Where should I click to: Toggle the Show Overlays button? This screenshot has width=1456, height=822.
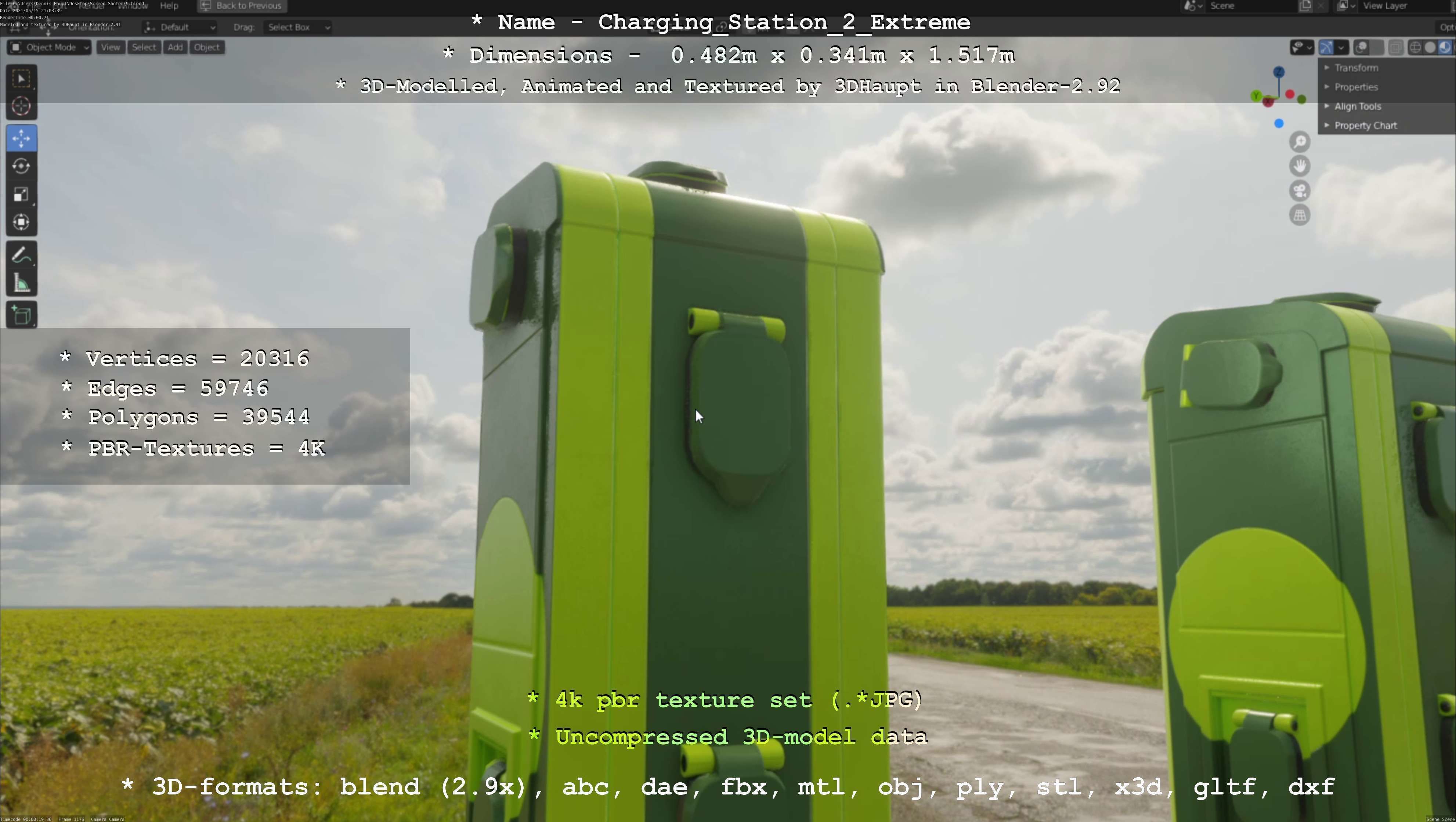tap(1362, 47)
